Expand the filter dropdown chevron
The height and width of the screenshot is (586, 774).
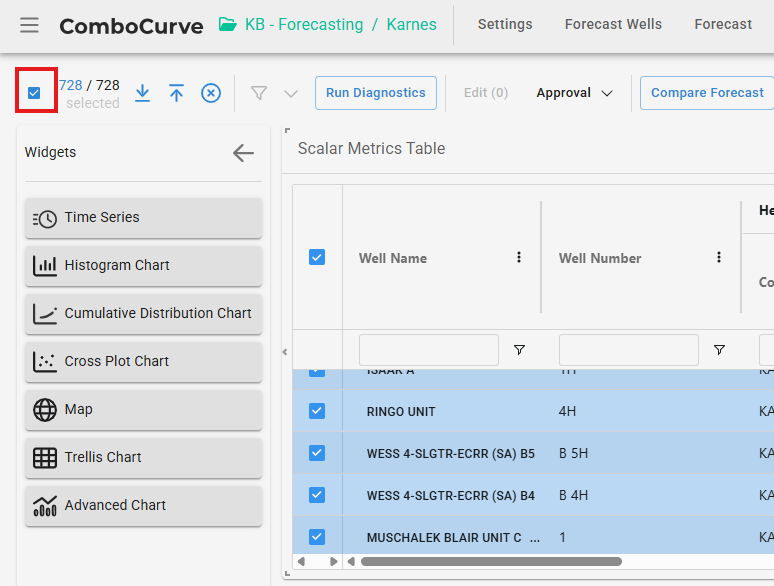[291, 93]
